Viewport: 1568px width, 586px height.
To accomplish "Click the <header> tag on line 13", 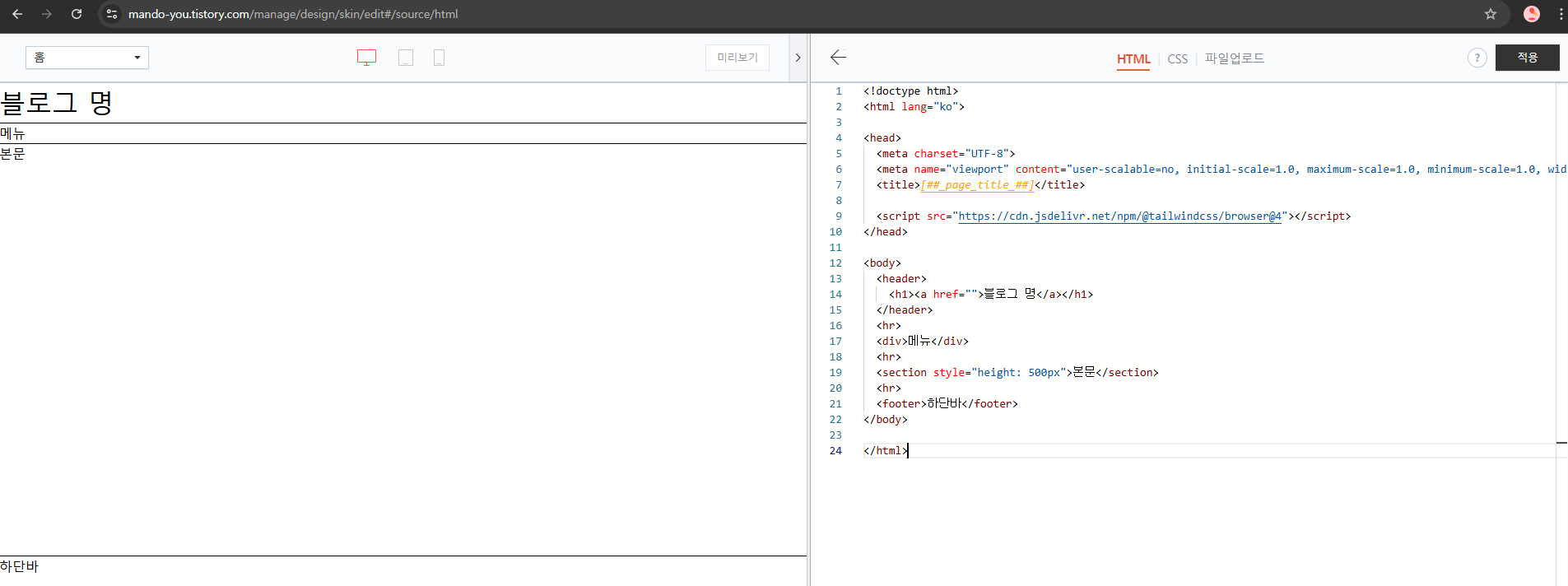I will (x=901, y=279).
